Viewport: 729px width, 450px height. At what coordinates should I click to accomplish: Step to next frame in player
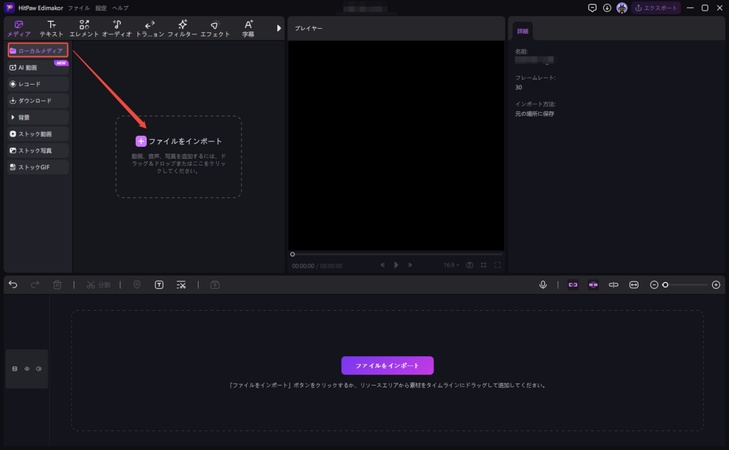tap(410, 265)
